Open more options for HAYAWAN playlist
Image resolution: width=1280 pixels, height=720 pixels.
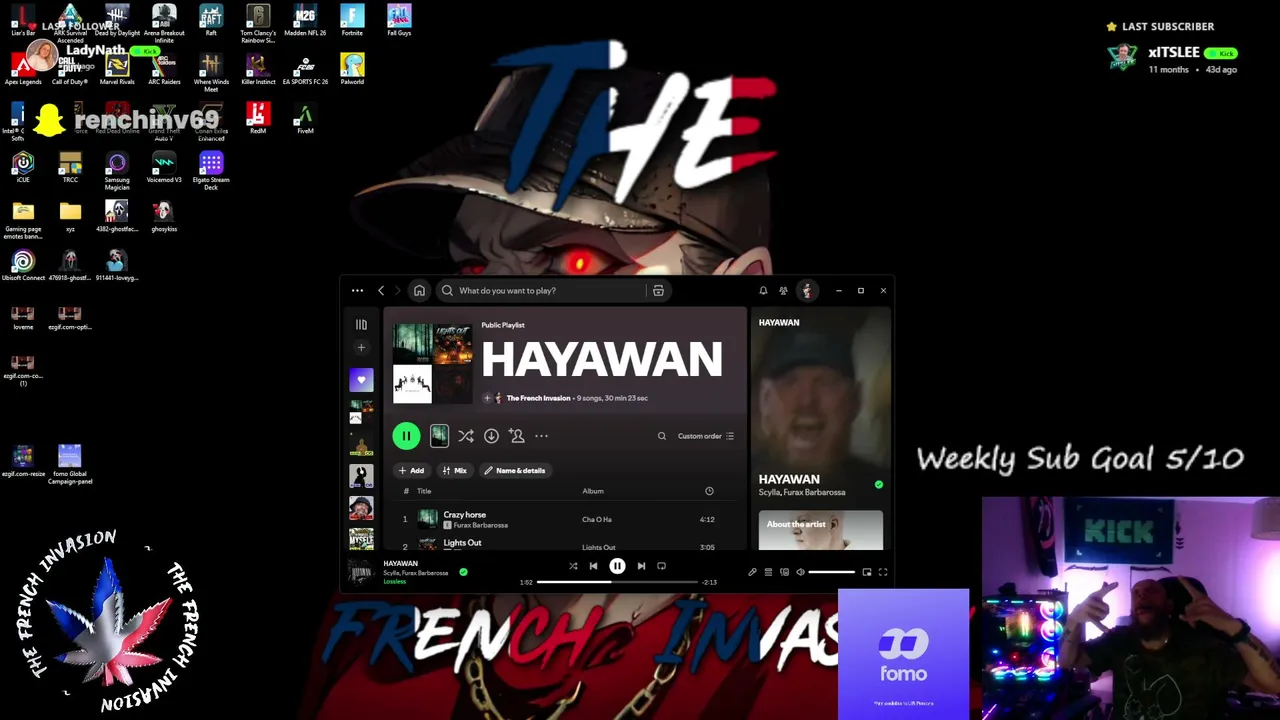pyautogui.click(x=541, y=436)
